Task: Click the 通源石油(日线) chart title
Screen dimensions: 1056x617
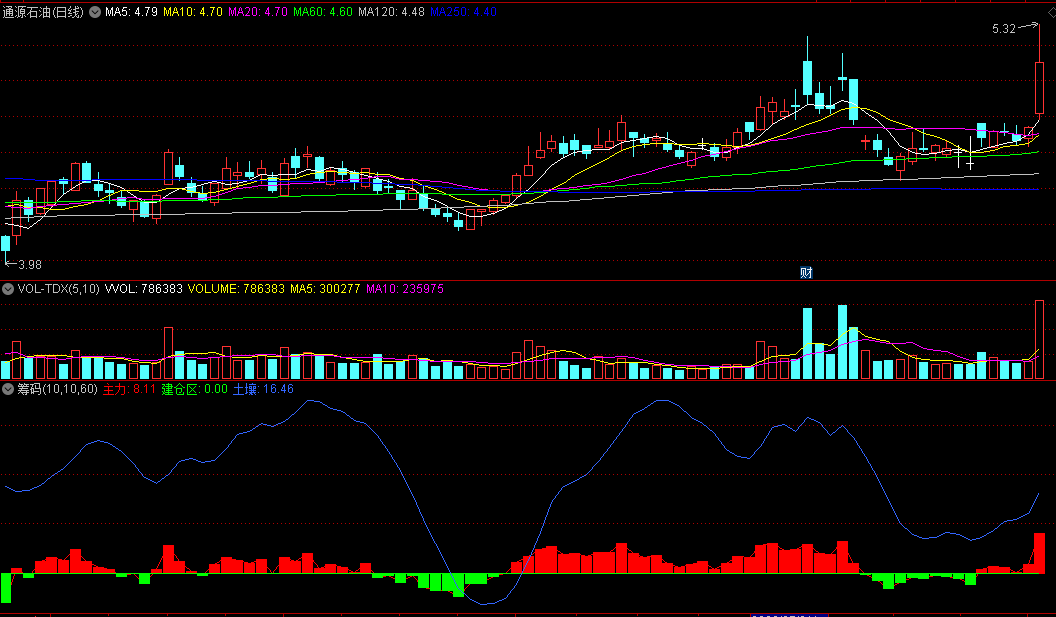Action: click(44, 12)
